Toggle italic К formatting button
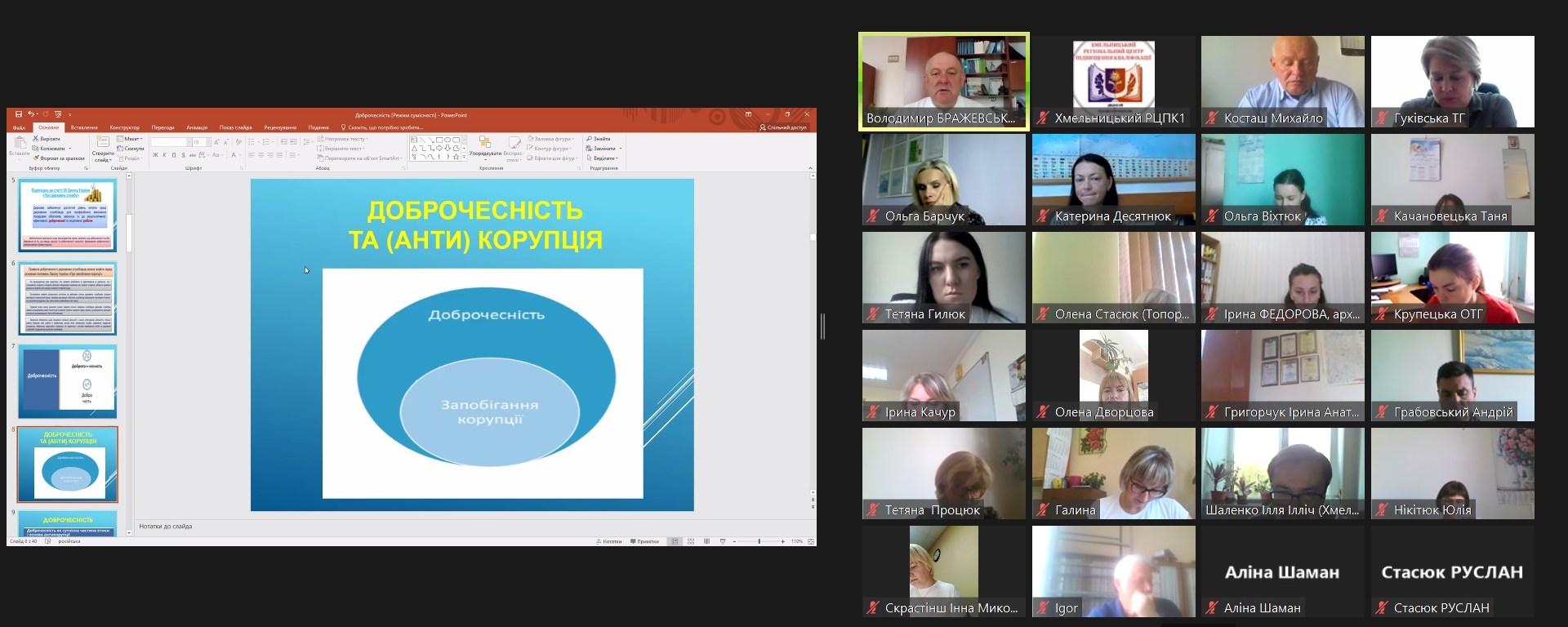This screenshot has height=627, width=1568. click(164, 154)
